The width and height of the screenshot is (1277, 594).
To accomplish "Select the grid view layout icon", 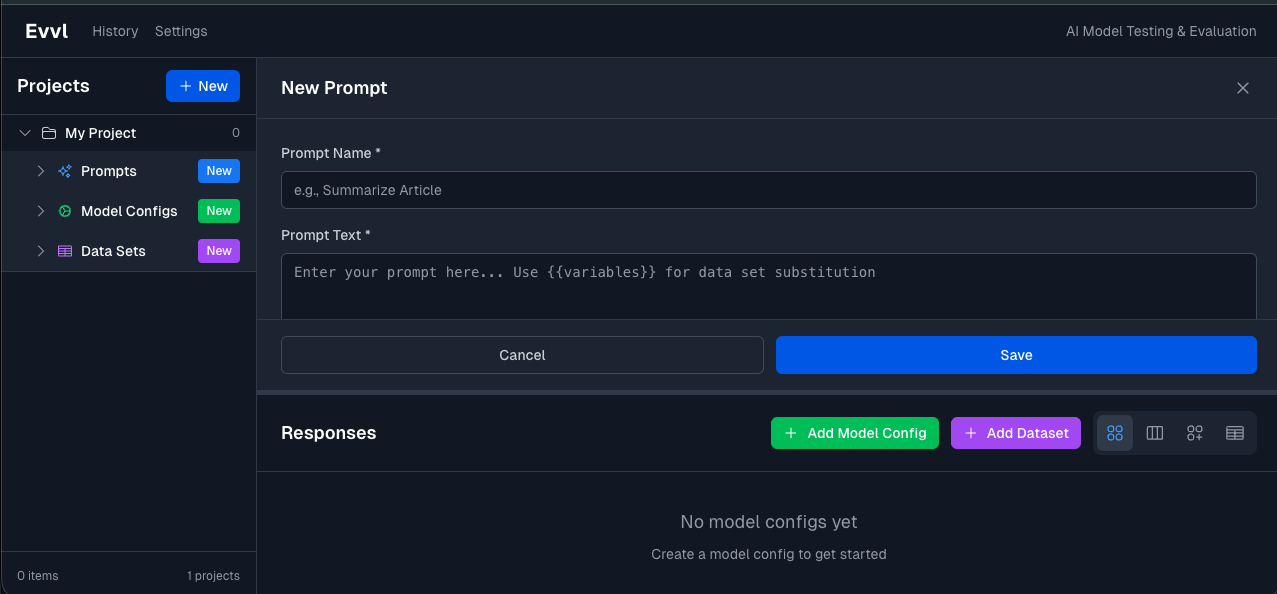I will (x=1114, y=433).
